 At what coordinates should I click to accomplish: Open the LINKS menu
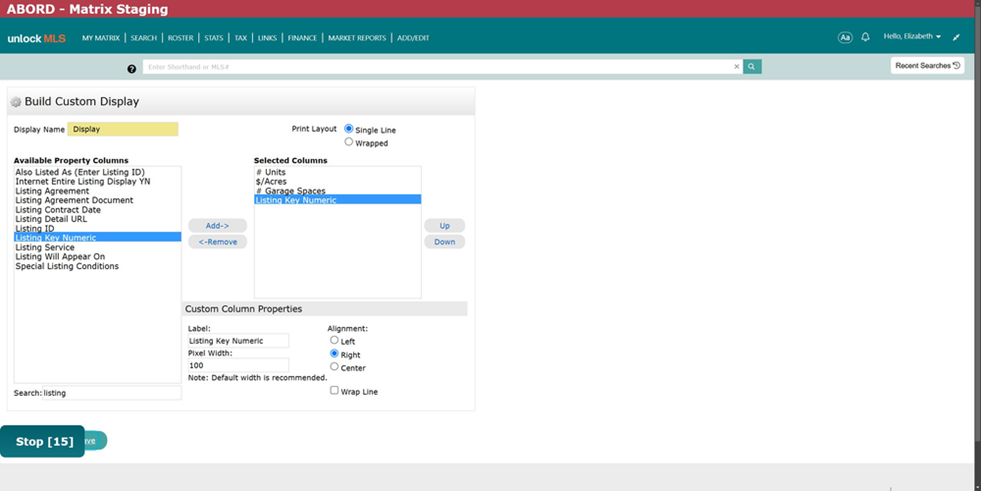click(x=267, y=38)
